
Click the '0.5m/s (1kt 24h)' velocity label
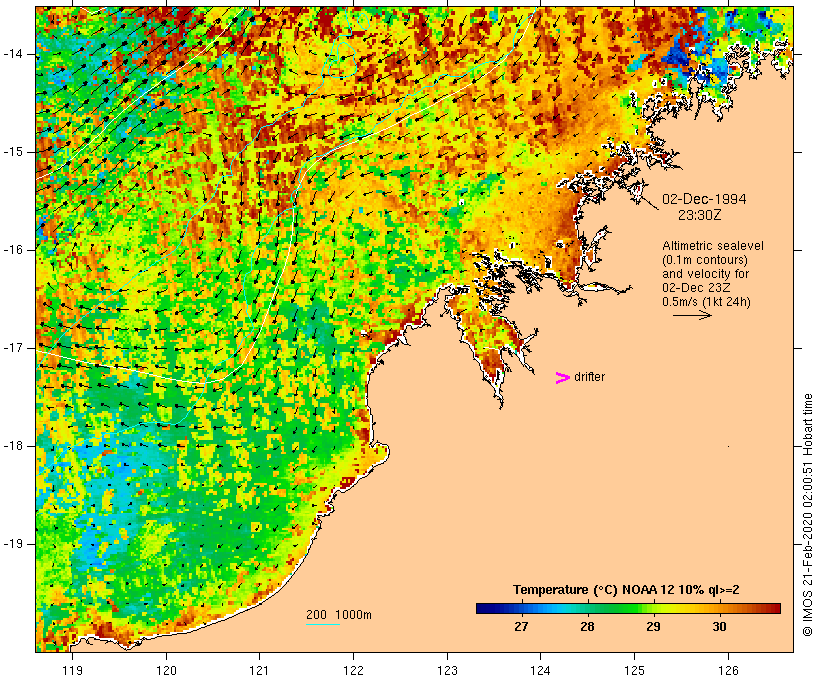pos(706,302)
